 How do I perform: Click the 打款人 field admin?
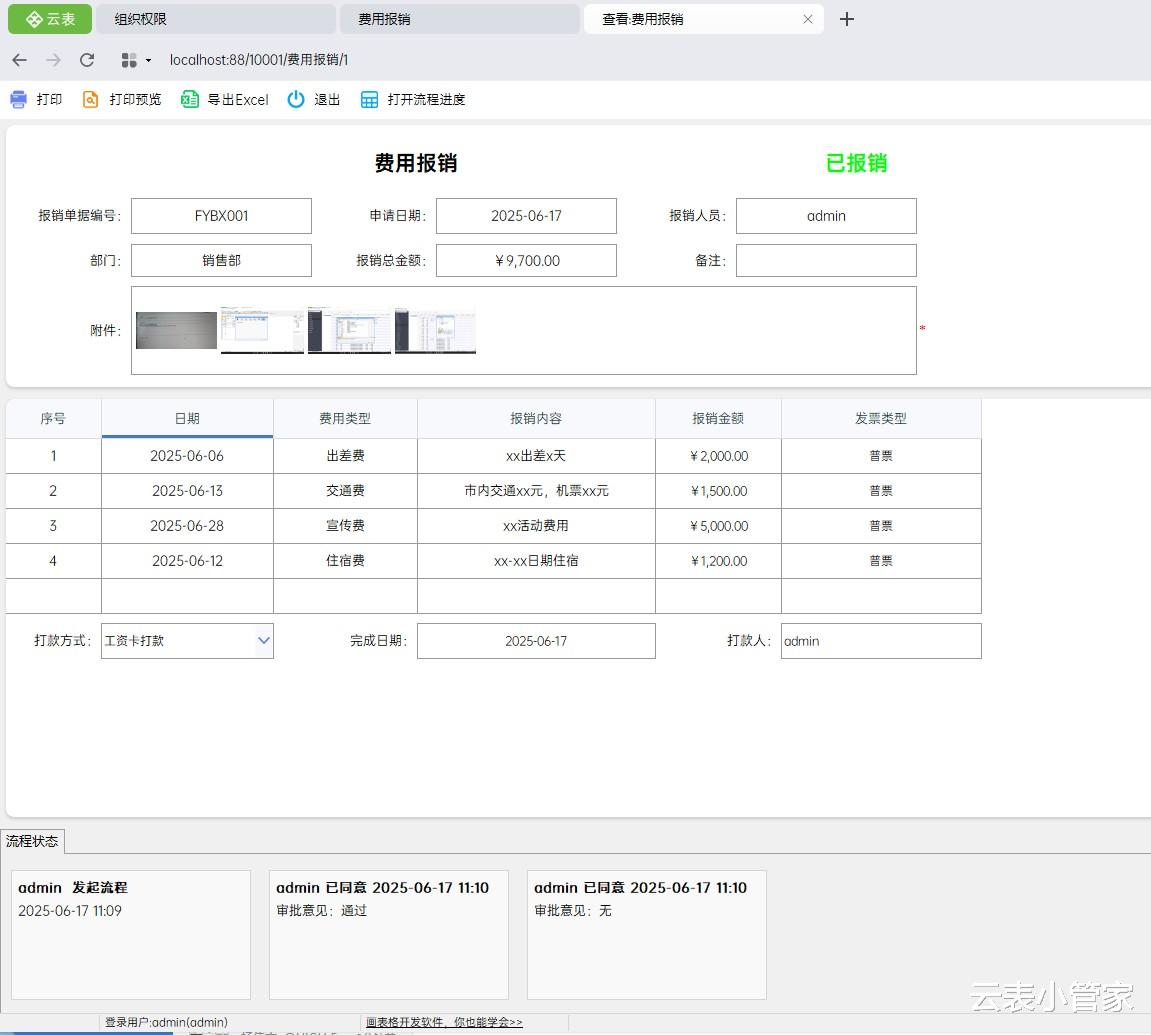(881, 641)
